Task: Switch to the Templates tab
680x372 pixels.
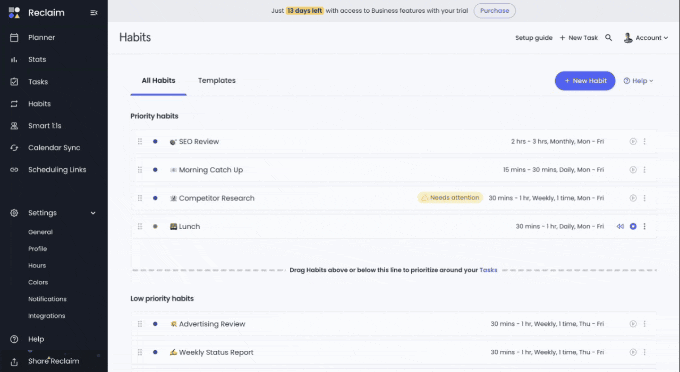Action: 216,81
